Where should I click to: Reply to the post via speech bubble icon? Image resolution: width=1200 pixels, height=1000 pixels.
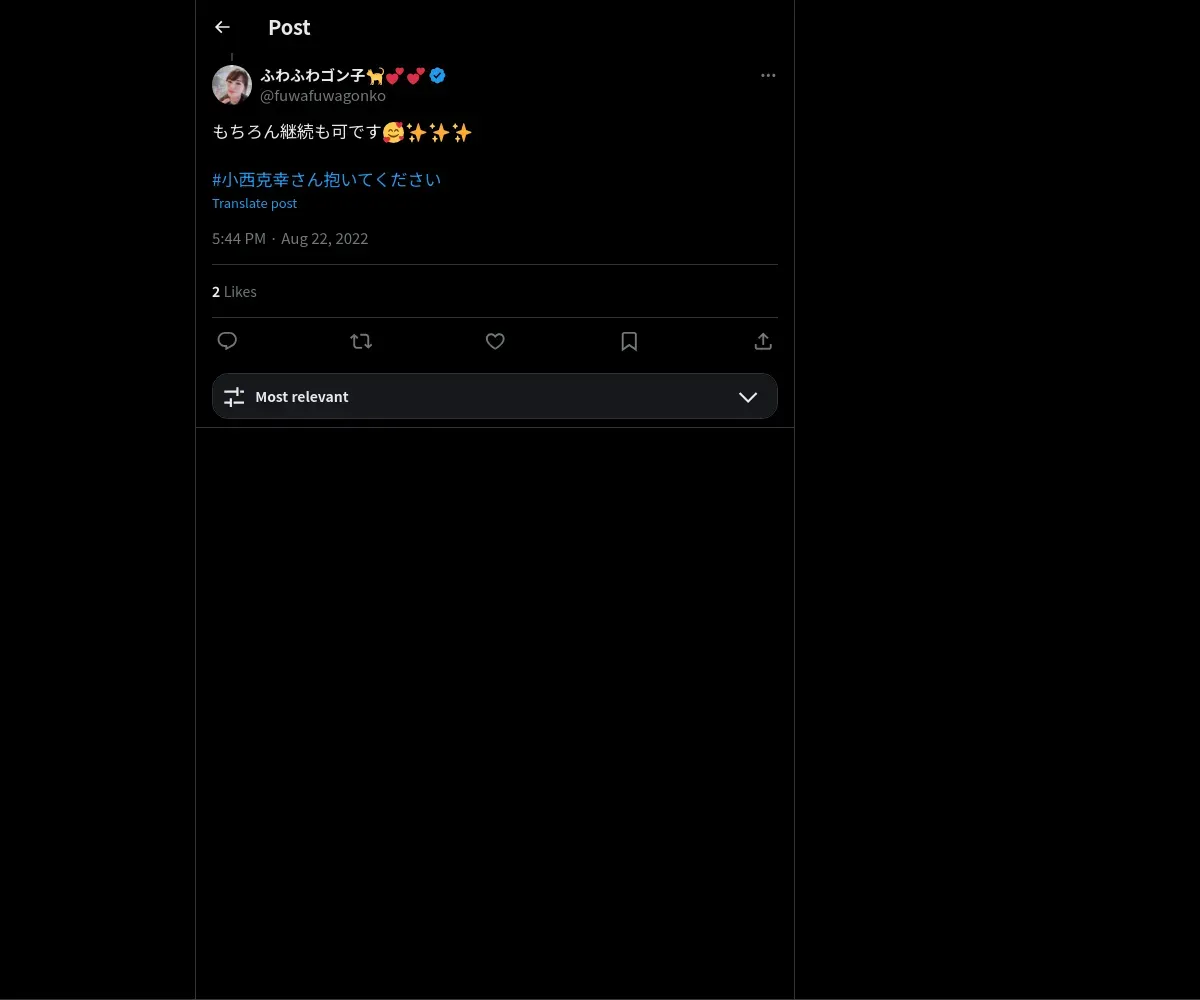click(x=227, y=341)
